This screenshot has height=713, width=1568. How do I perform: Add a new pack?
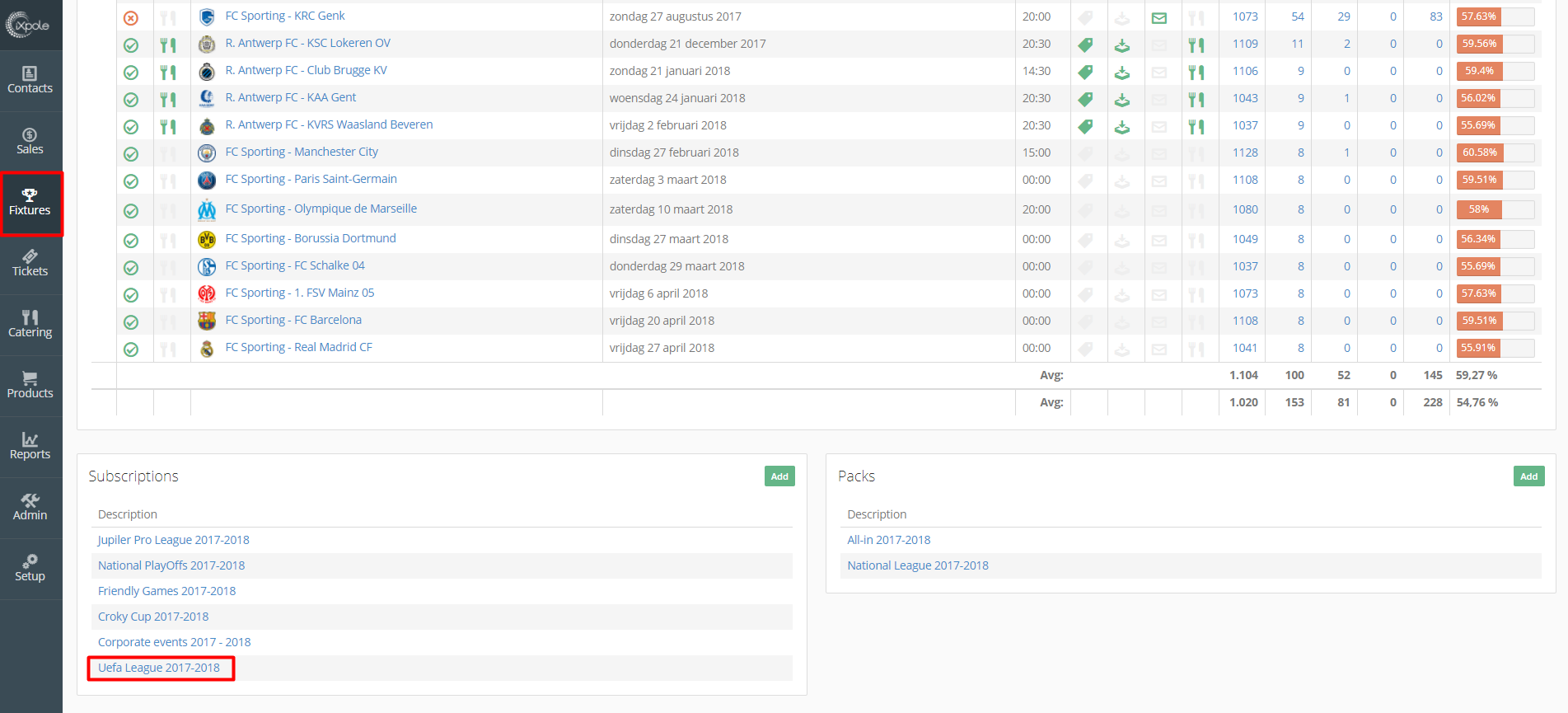[x=1528, y=476]
